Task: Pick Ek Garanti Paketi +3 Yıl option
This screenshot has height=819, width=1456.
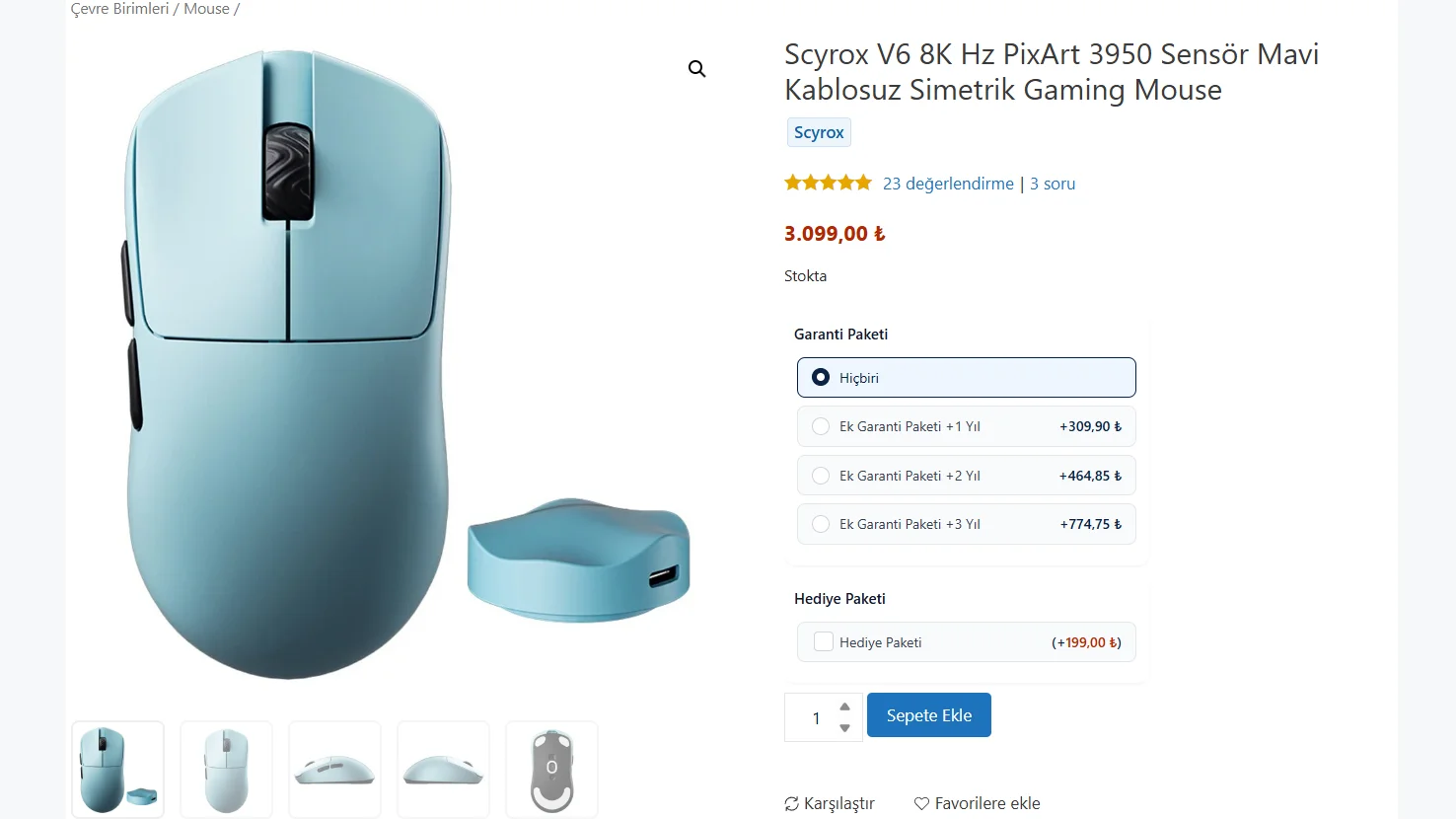Action: point(821,524)
